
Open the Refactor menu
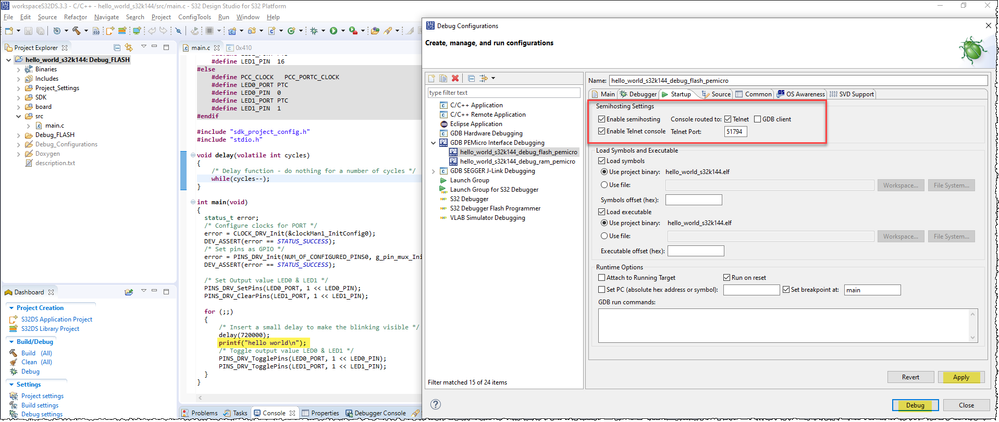(76, 17)
